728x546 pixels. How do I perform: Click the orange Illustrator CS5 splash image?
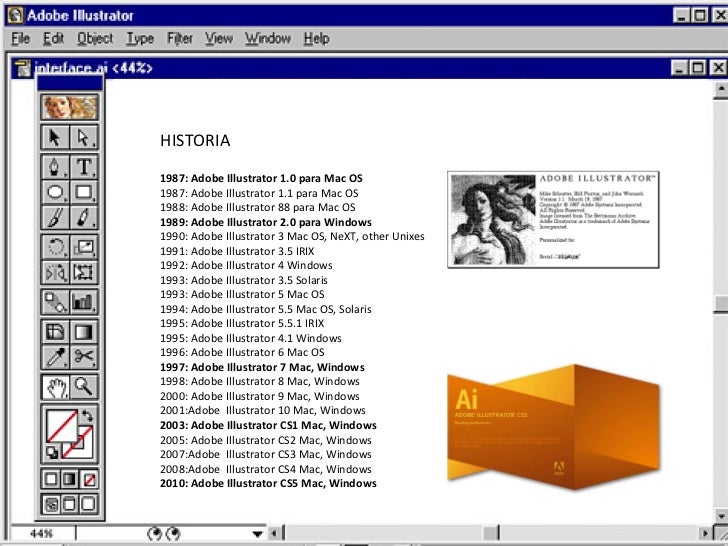point(553,426)
